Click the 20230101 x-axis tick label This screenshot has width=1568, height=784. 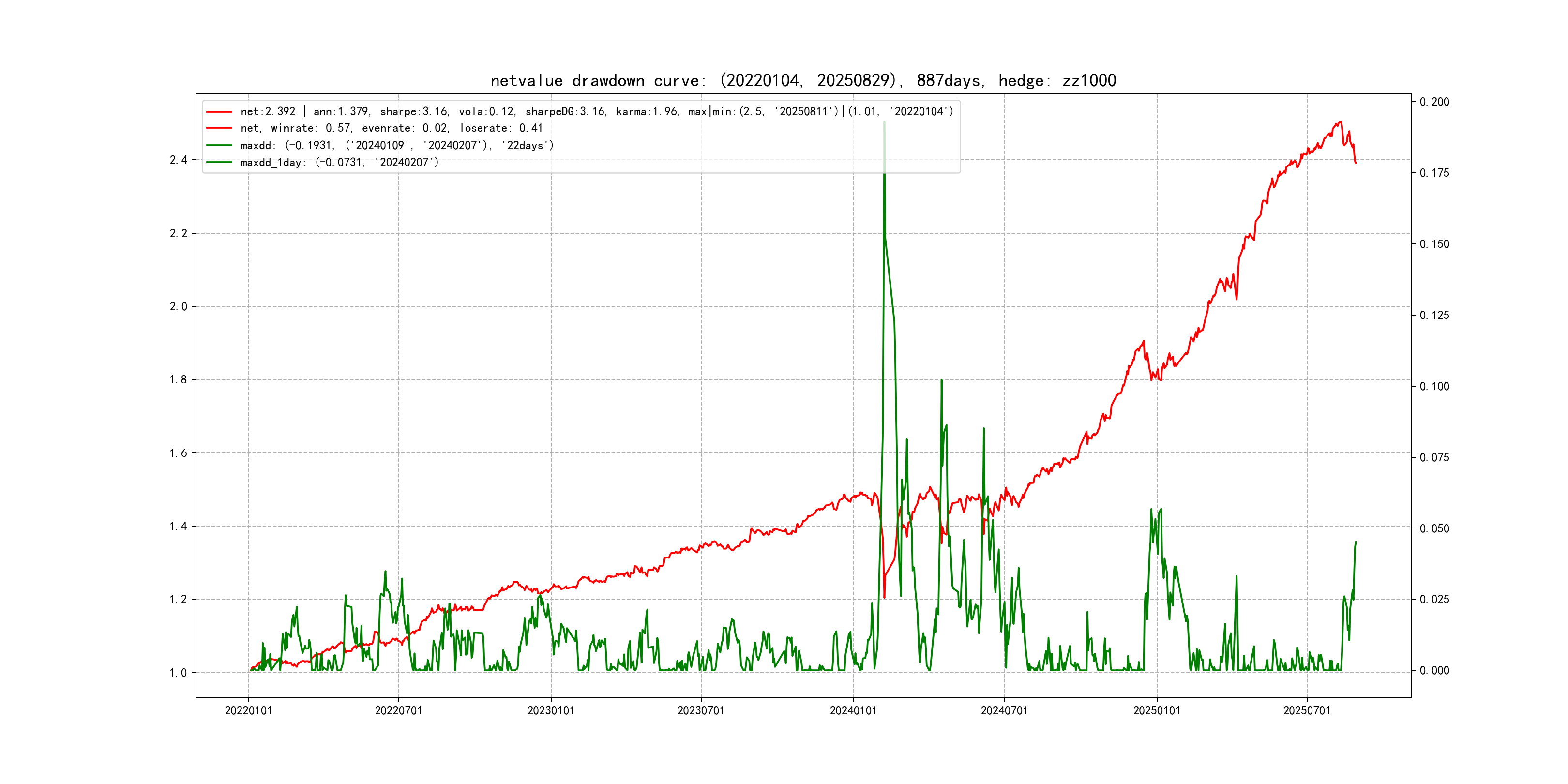point(551,710)
